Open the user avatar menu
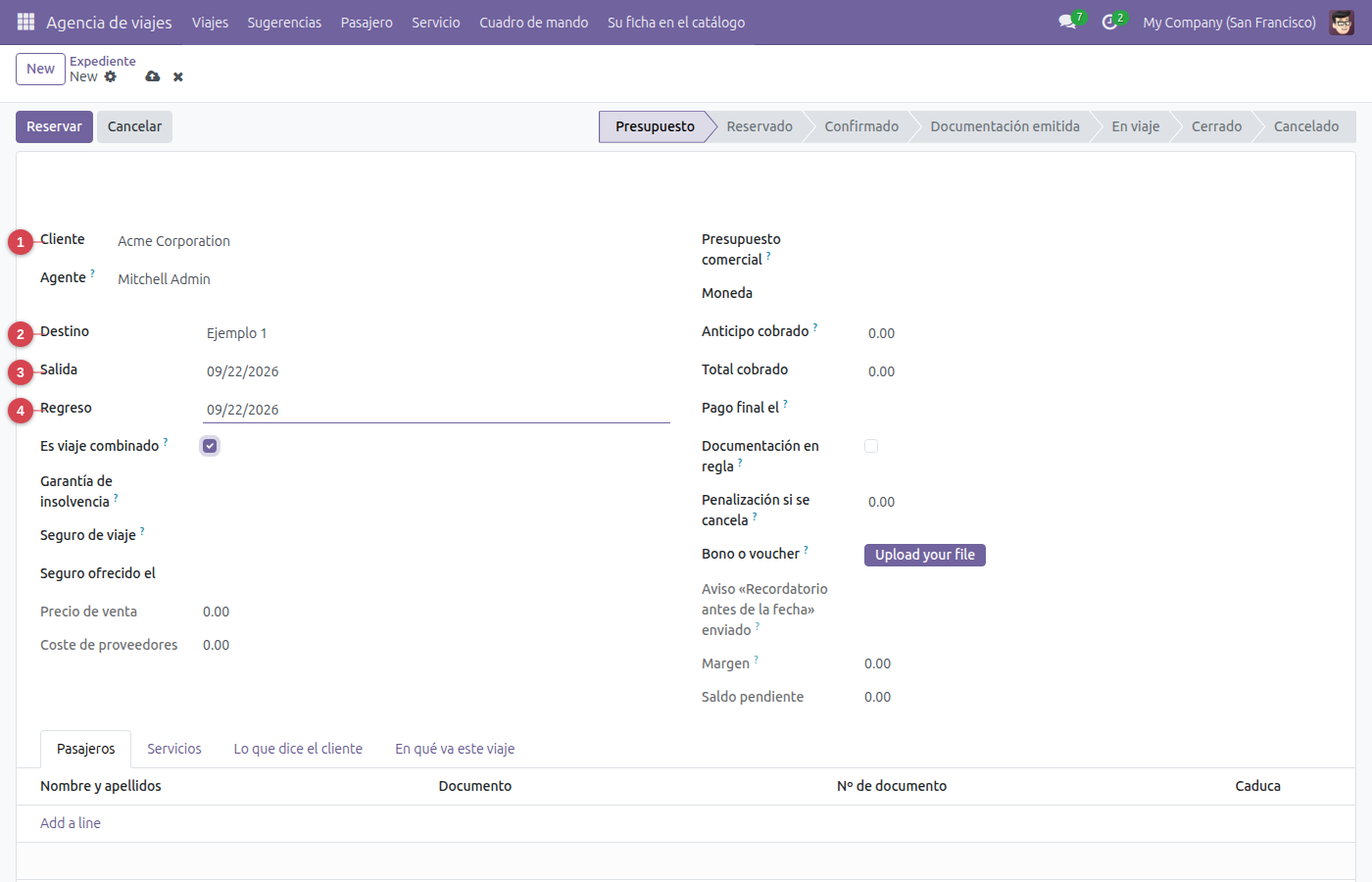Image resolution: width=1372 pixels, height=882 pixels. pyautogui.click(x=1342, y=22)
